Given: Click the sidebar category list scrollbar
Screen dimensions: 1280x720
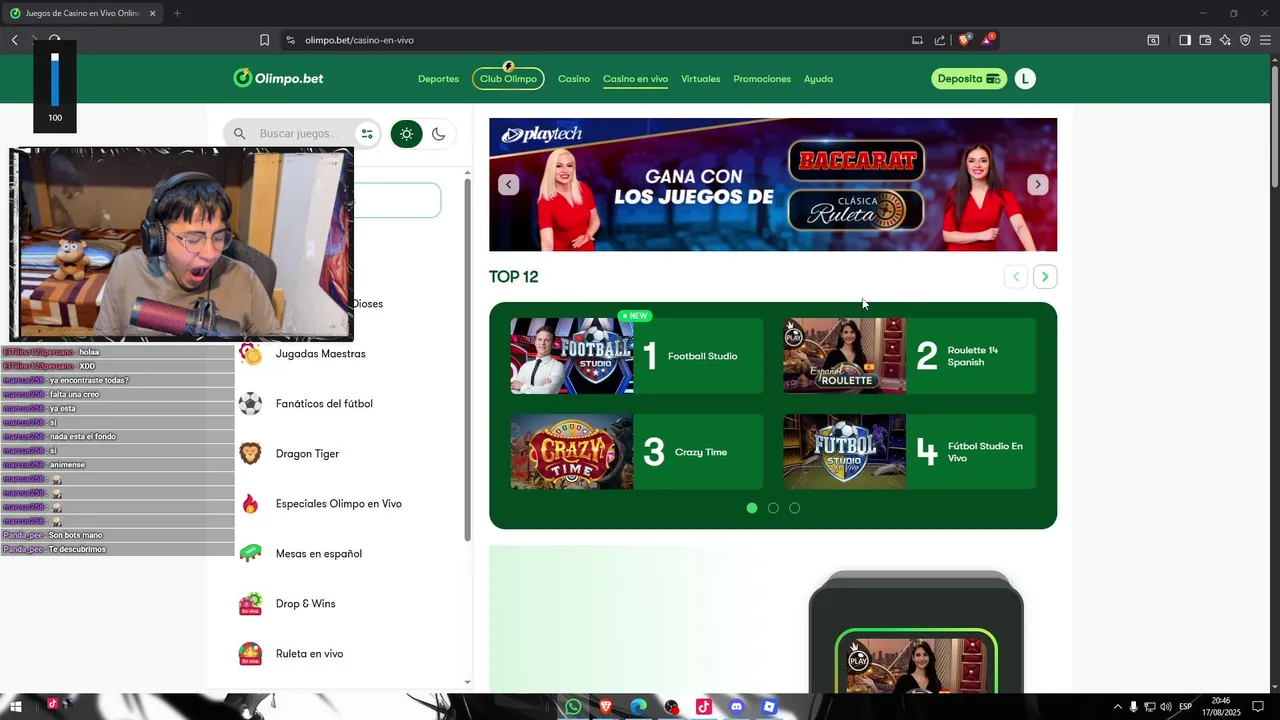Looking at the screenshot, I should coord(467,362).
